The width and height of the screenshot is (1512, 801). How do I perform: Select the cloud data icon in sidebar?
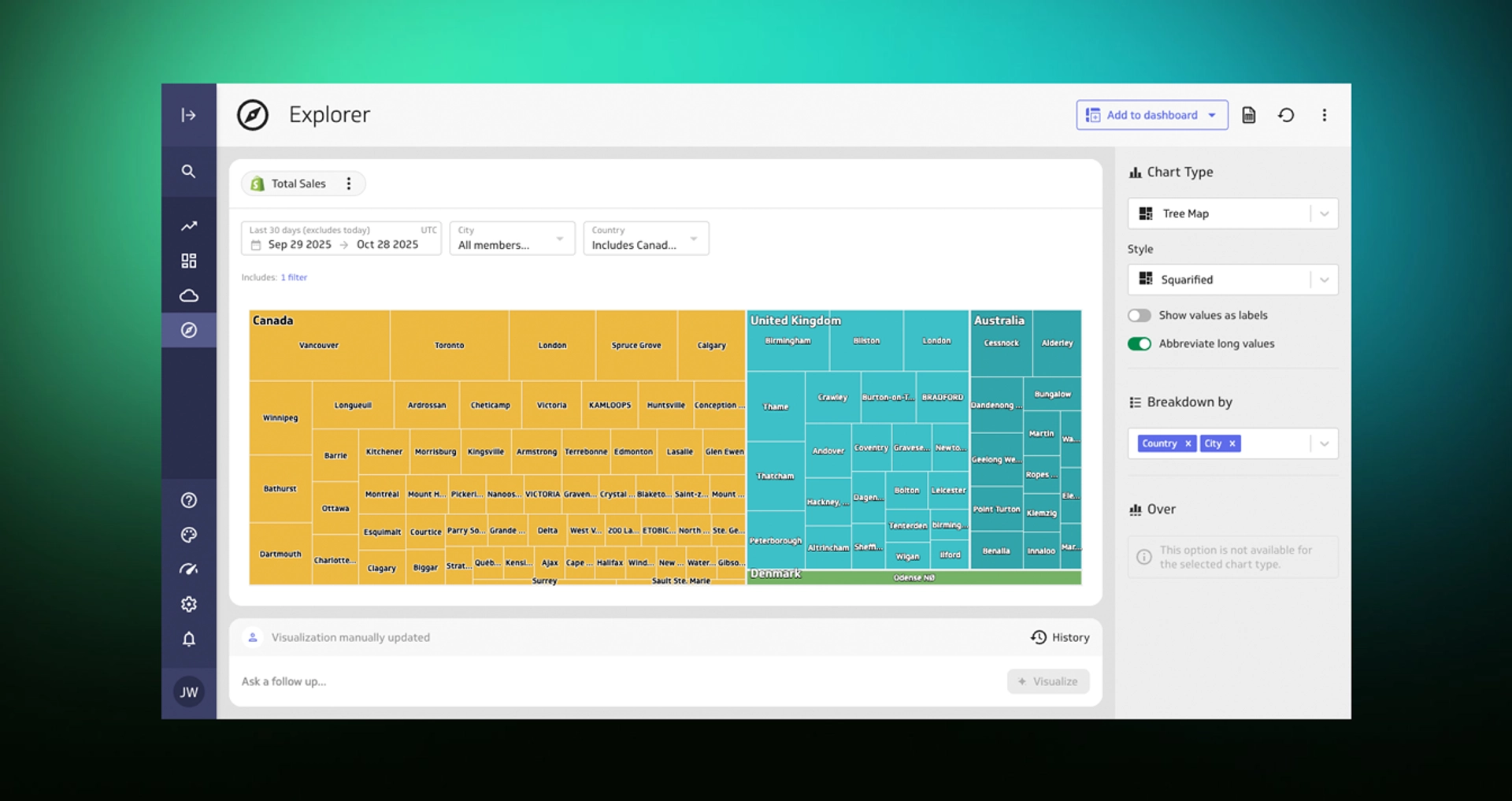[x=188, y=295]
